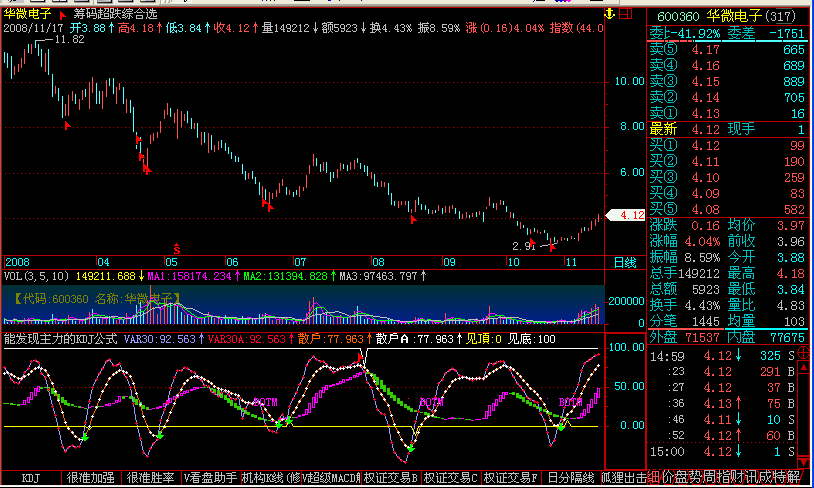Screen dimensions: 814x488
Task: Click the 特 tab in right panel
Action: point(779,477)
